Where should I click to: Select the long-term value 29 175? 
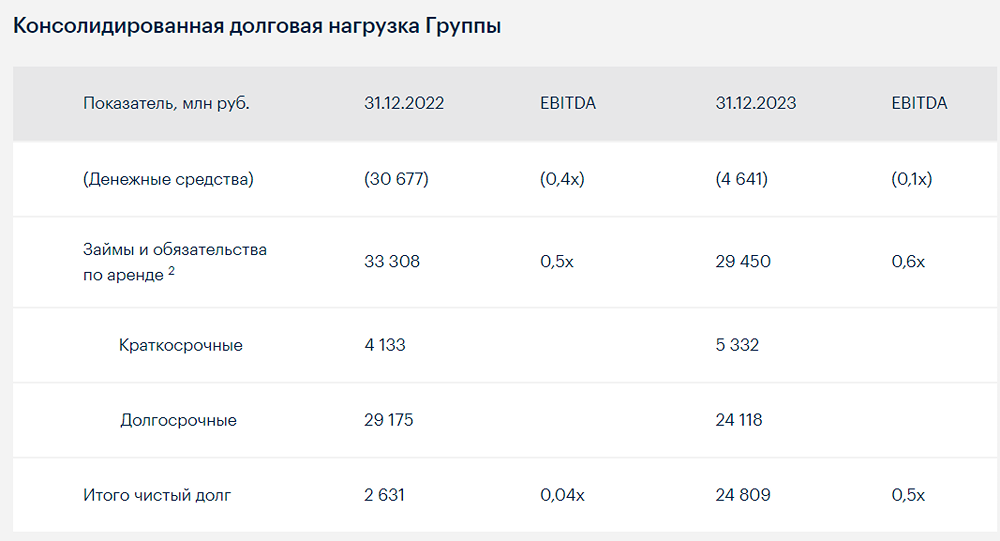pyautogui.click(x=389, y=421)
